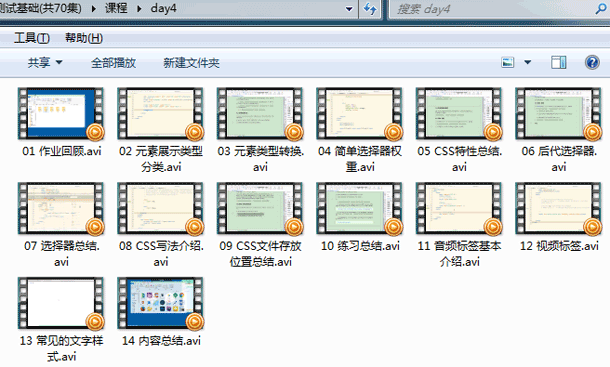Open the view options dropdown arrow
Viewport: 610px width, 367px height.
528,62
